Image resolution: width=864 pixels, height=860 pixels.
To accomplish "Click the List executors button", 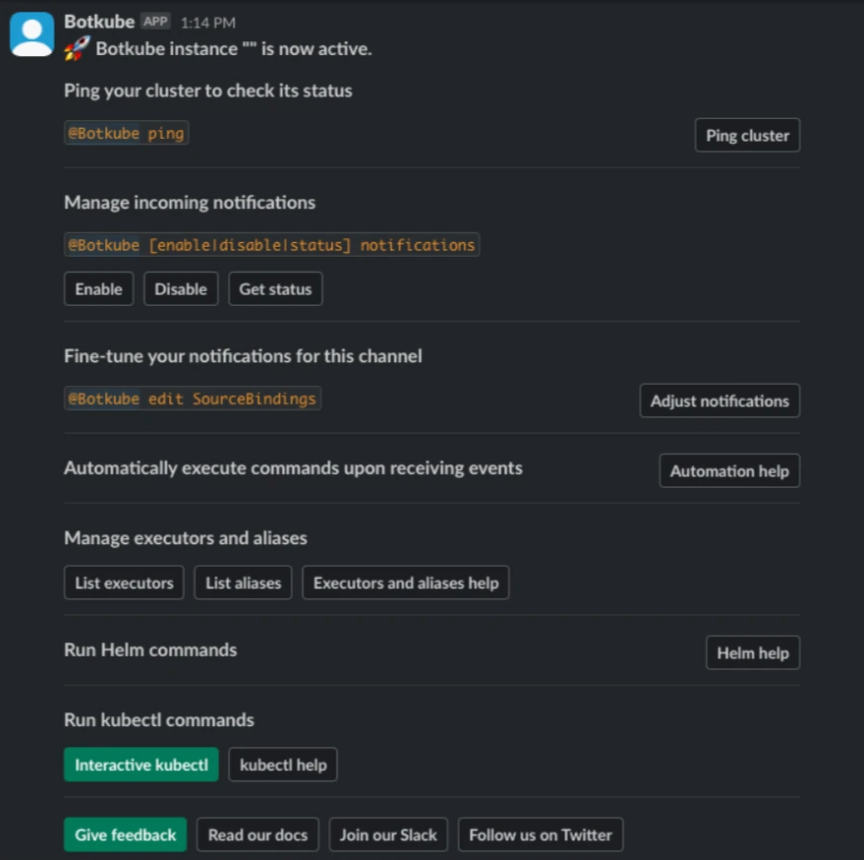I will pyautogui.click(x=124, y=583).
